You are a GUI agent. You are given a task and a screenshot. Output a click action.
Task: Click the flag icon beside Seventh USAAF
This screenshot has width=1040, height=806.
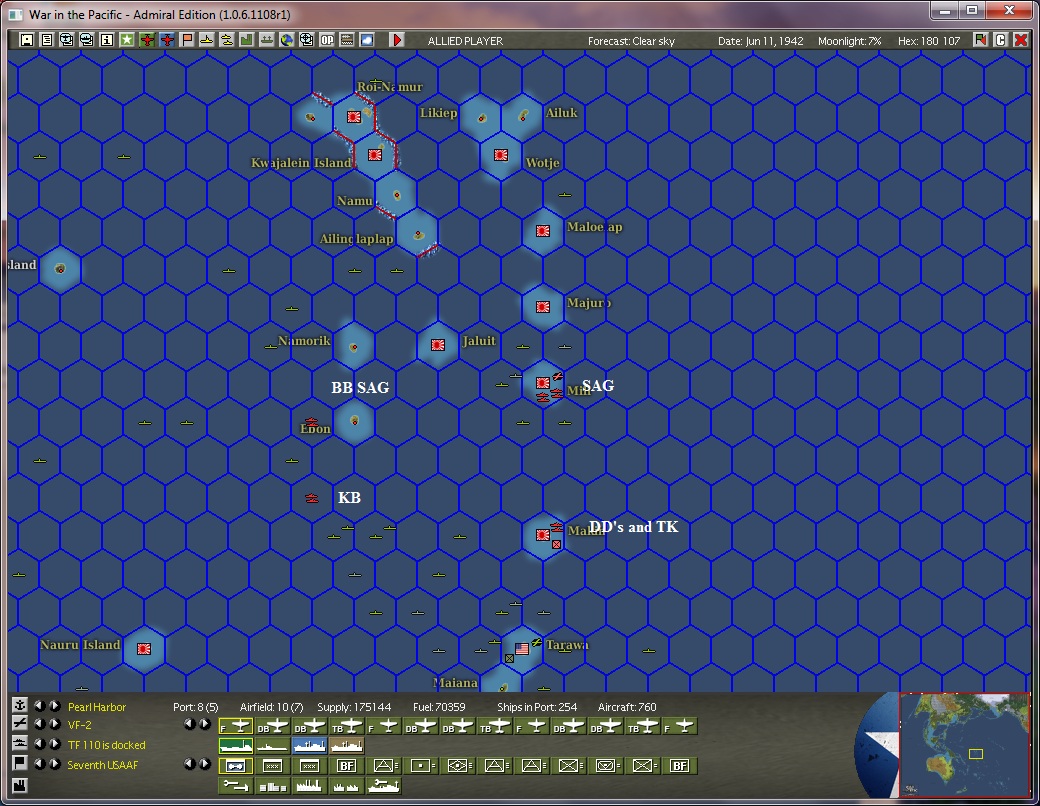click(x=20, y=764)
